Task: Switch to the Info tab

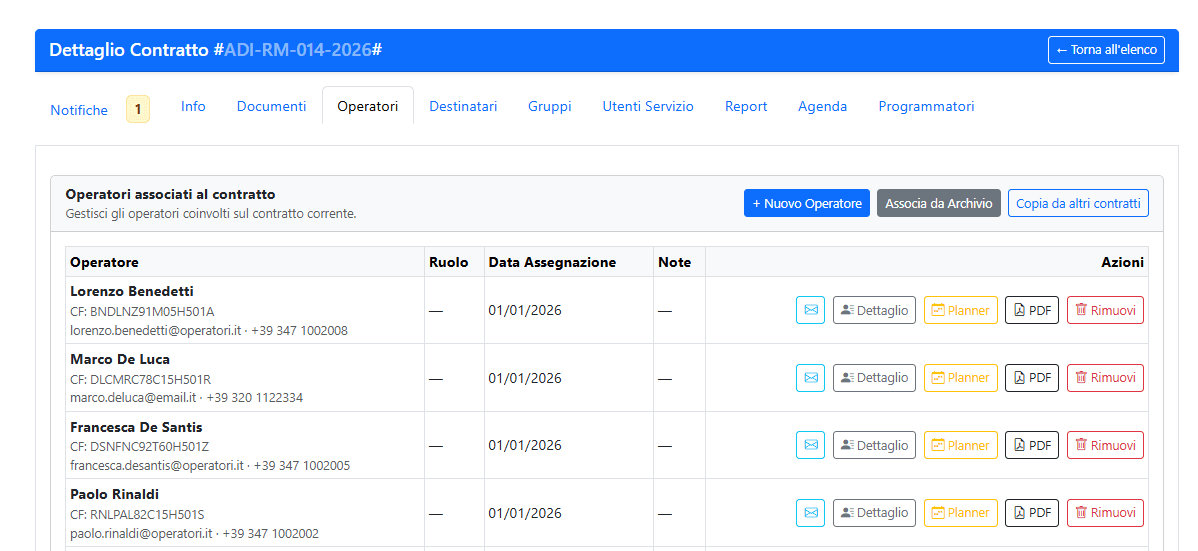Action: pos(193,106)
